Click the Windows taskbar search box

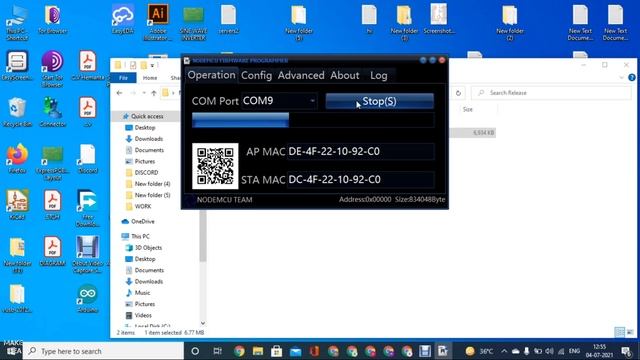point(104,351)
